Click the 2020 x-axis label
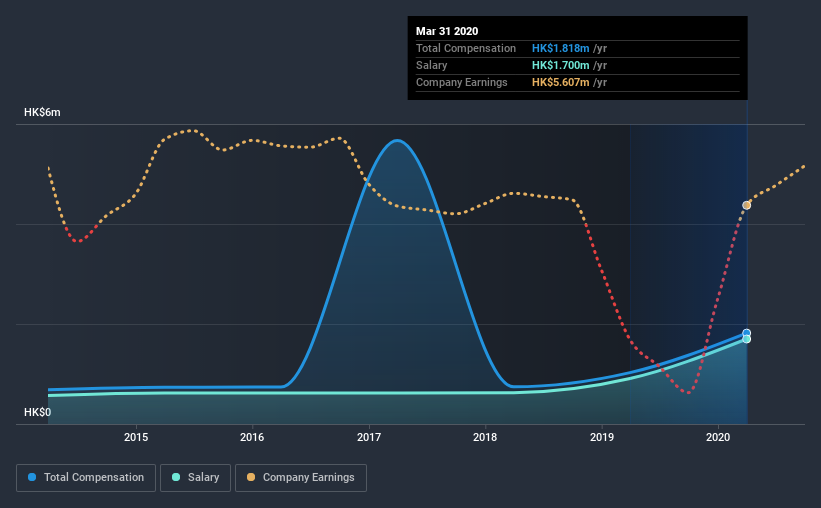Image resolution: width=821 pixels, height=508 pixels. (718, 437)
